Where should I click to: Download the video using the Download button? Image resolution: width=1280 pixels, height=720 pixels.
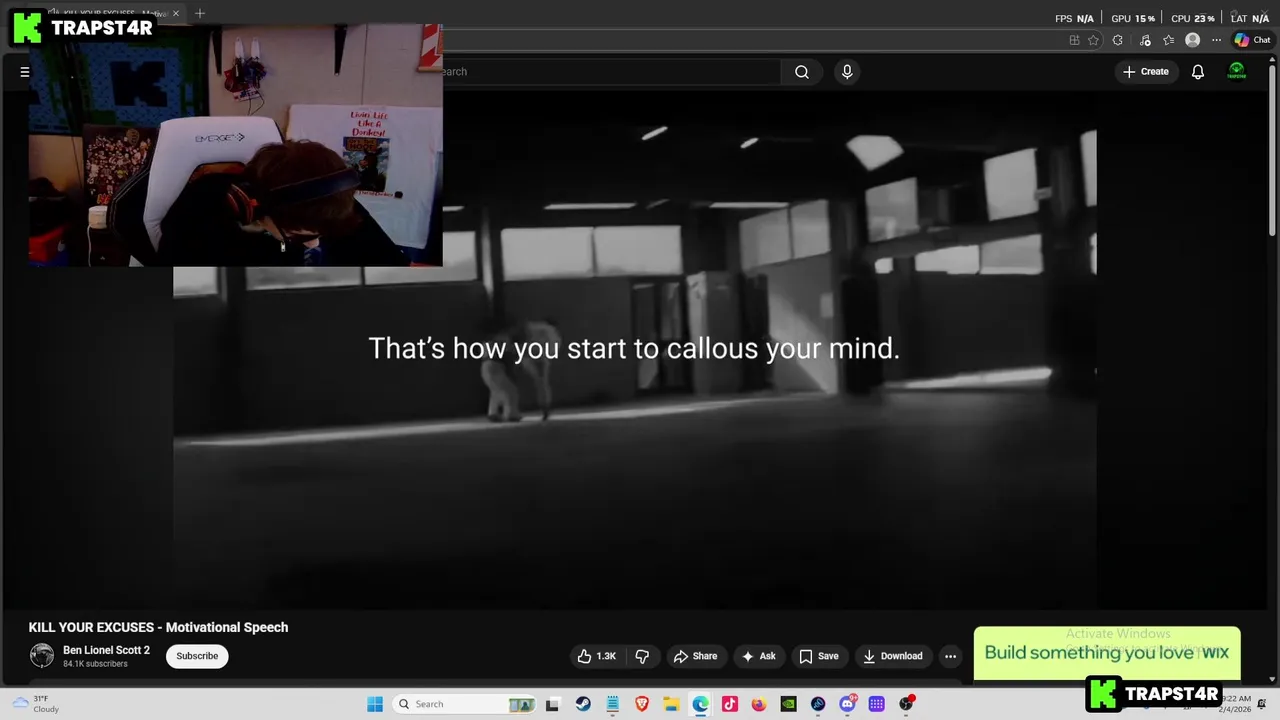(892, 656)
